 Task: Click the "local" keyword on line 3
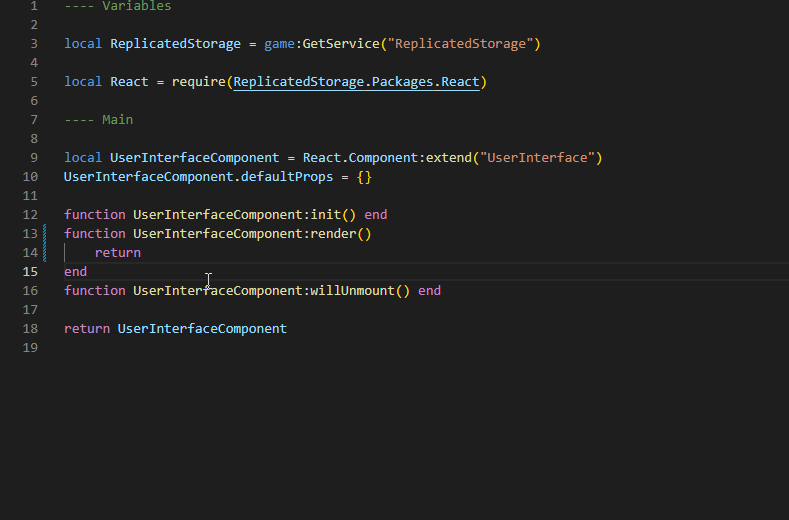(83, 44)
